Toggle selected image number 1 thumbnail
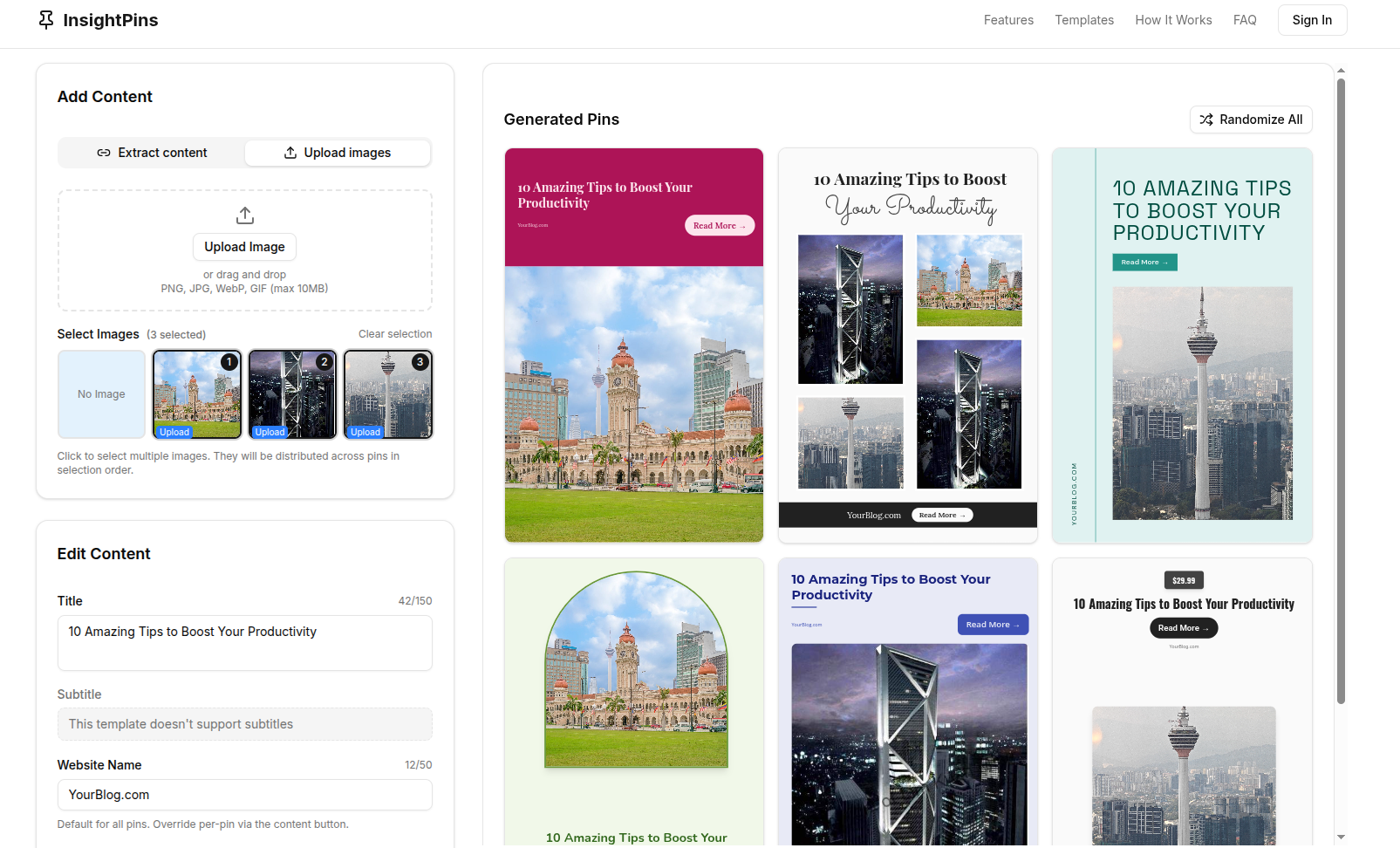Screen dimensions: 1400x848 197,394
